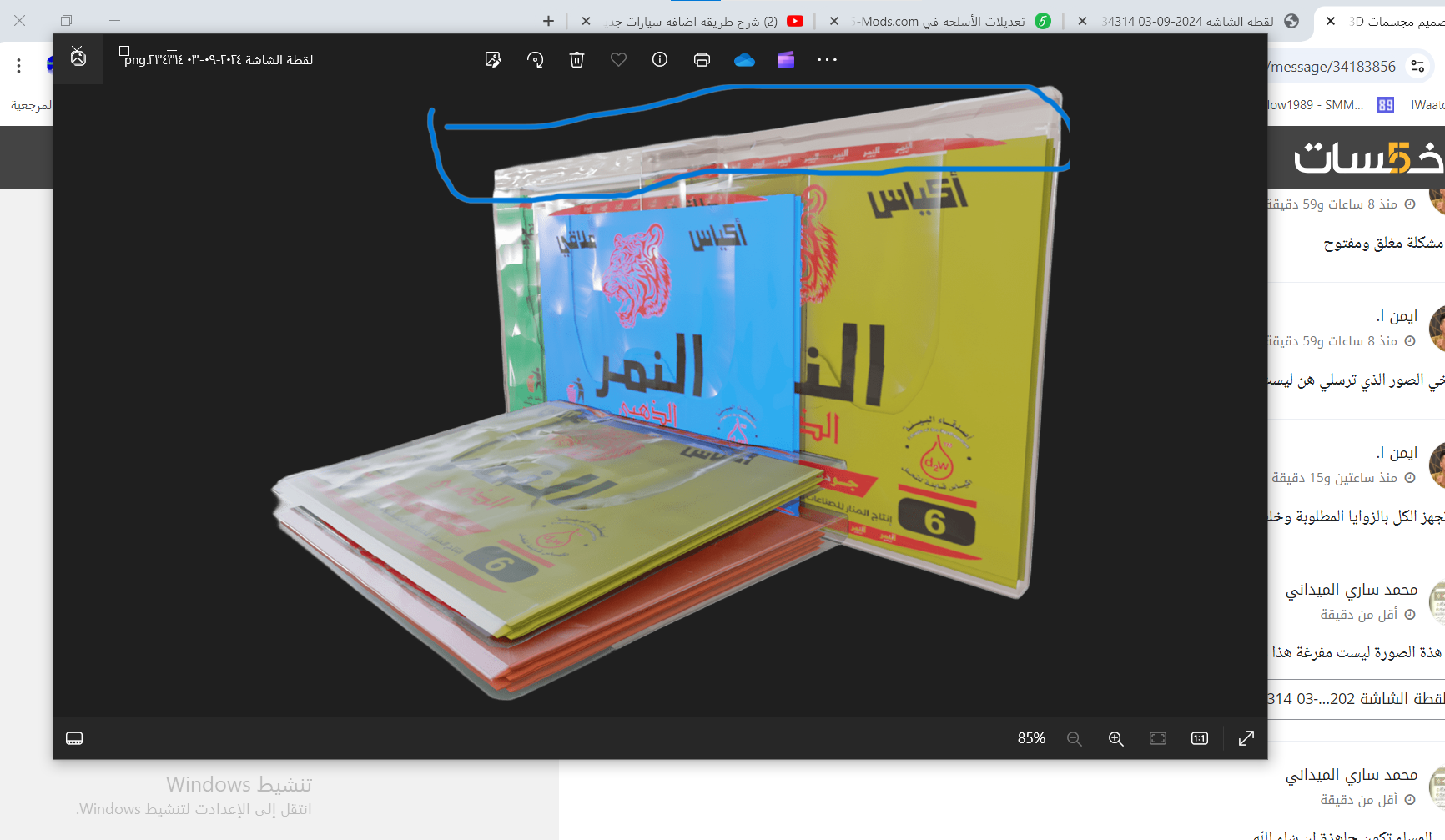Image resolution: width=1445 pixels, height=840 pixels.
Task: Open the low1989 - SMM bookmark
Action: point(1316,105)
